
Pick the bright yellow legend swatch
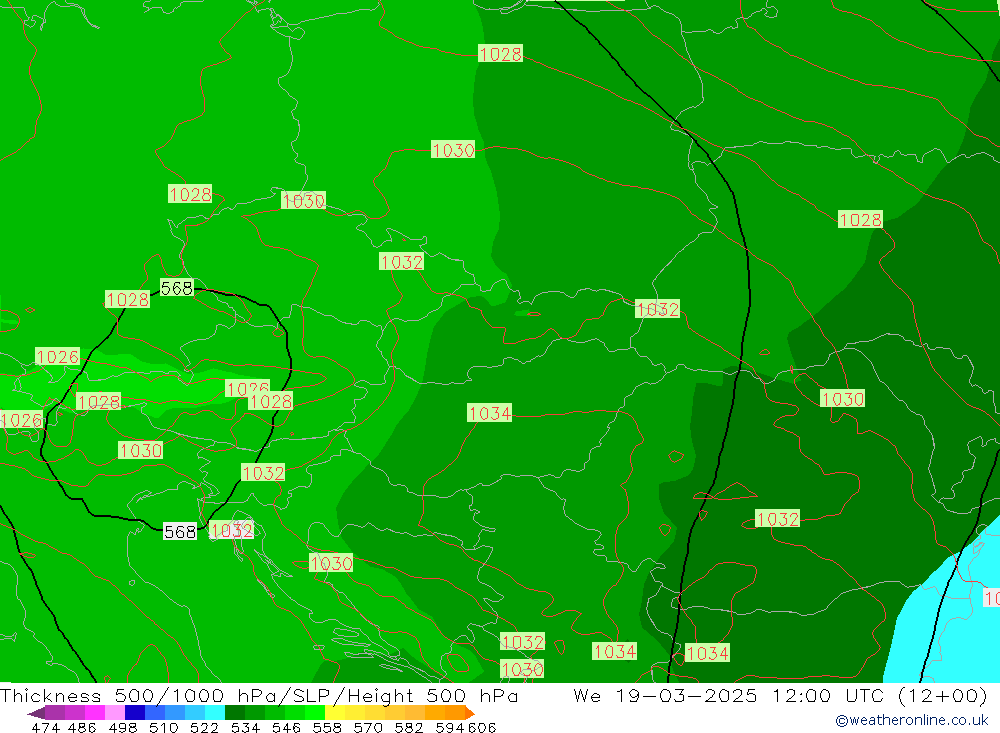click(335, 713)
